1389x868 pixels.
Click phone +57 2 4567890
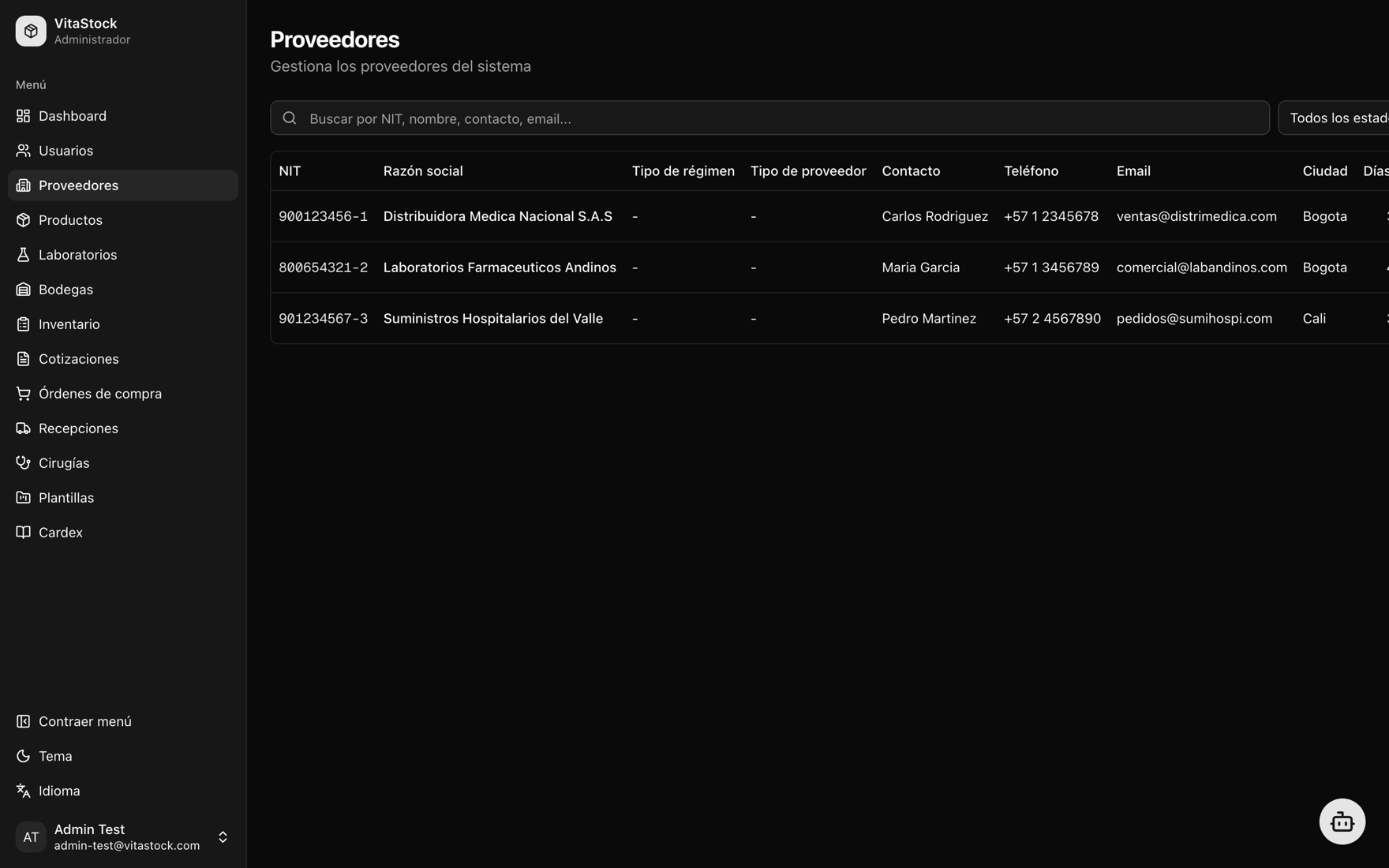1052,319
